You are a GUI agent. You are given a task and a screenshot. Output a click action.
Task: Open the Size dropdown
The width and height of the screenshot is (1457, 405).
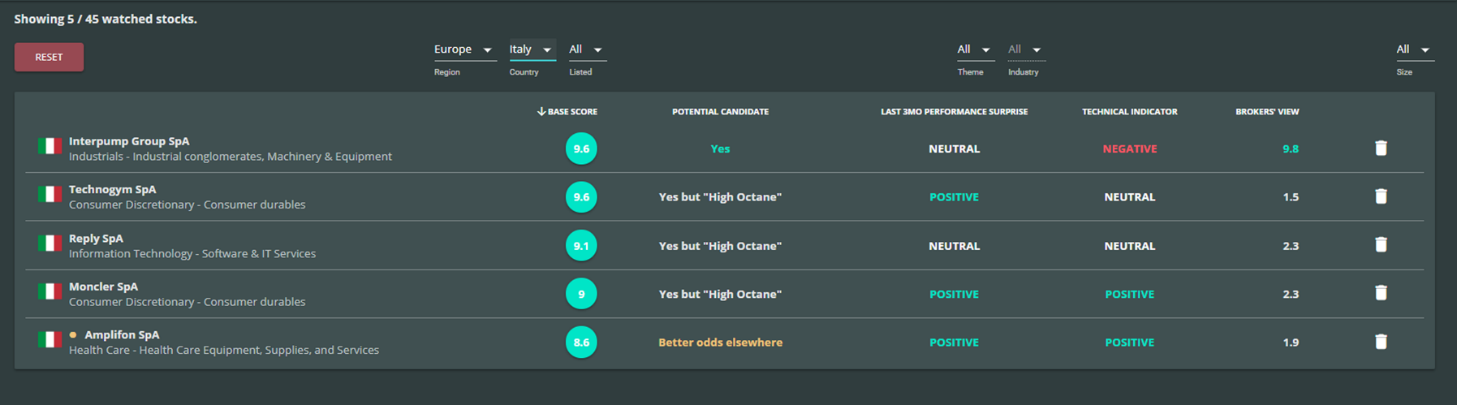click(x=1415, y=50)
